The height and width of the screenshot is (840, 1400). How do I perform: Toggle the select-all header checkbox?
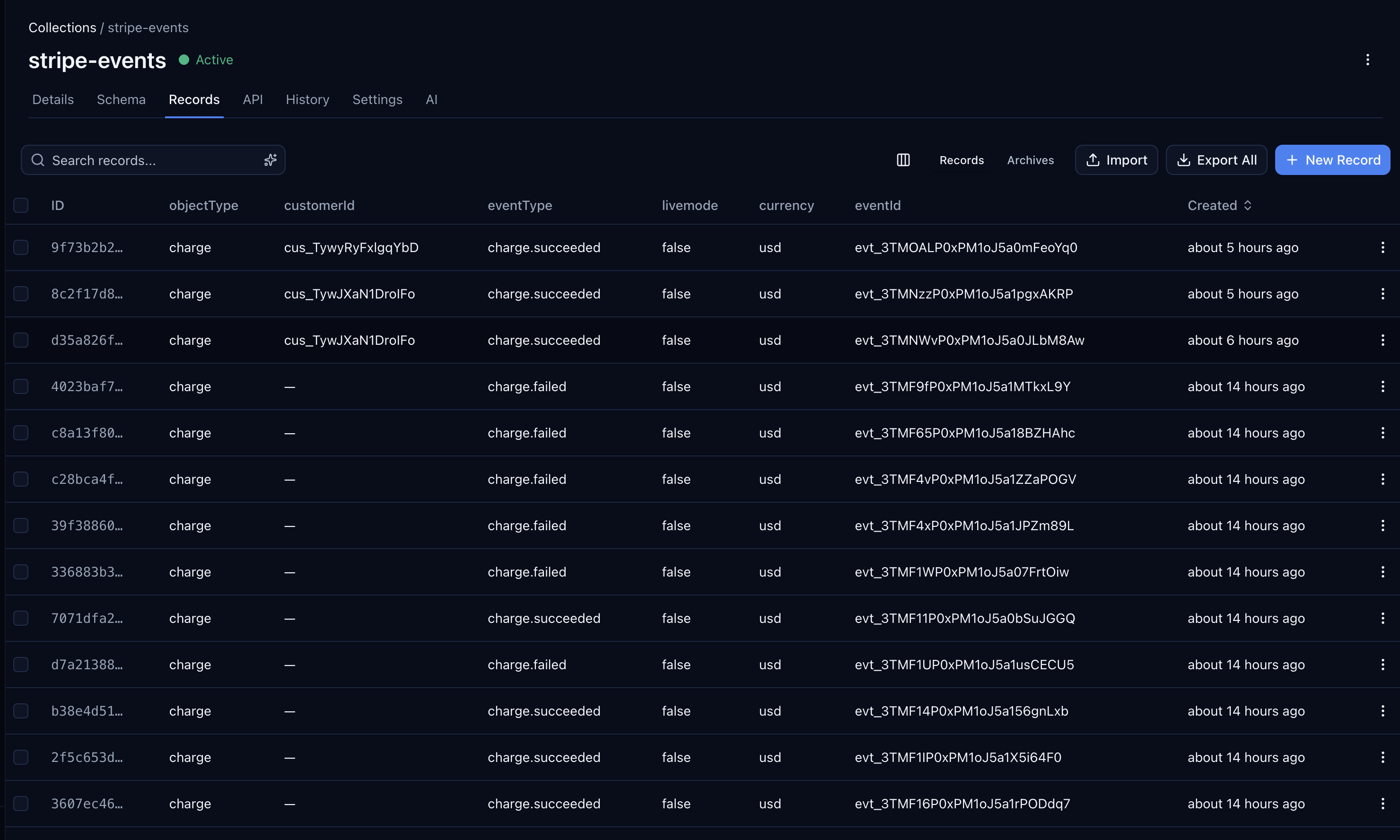click(21, 205)
